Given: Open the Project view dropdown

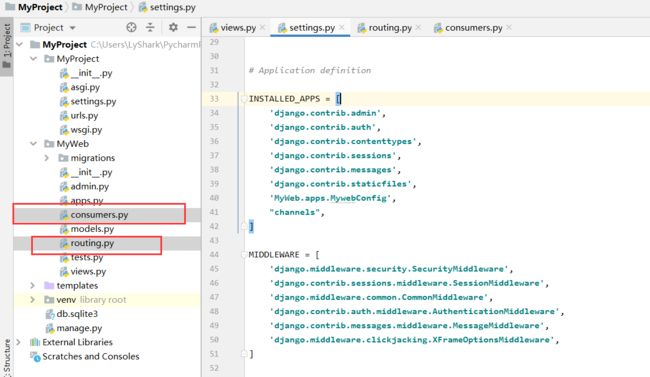Looking at the screenshot, I should click(x=73, y=28).
